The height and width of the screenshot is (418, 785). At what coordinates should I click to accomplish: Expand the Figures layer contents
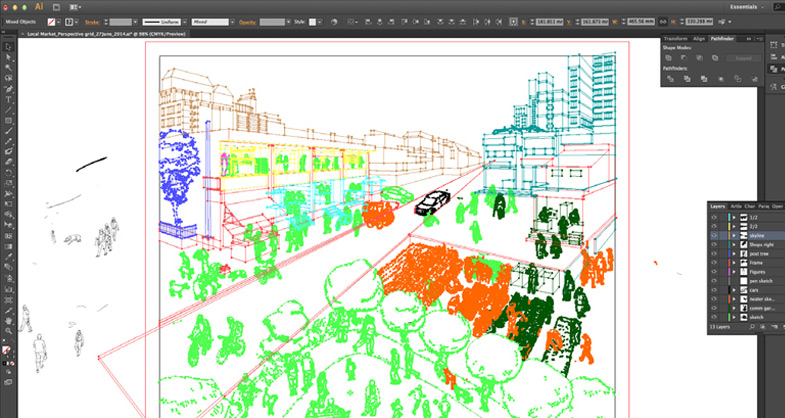[x=734, y=271]
